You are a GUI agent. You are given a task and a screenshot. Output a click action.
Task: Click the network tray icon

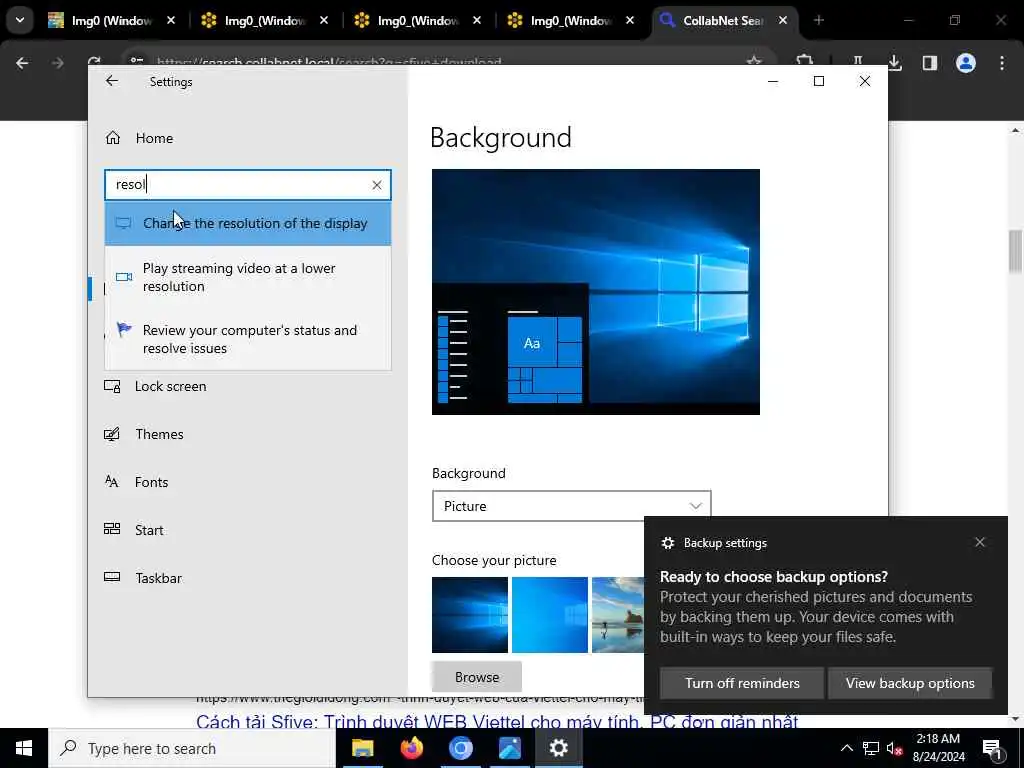click(x=871, y=748)
